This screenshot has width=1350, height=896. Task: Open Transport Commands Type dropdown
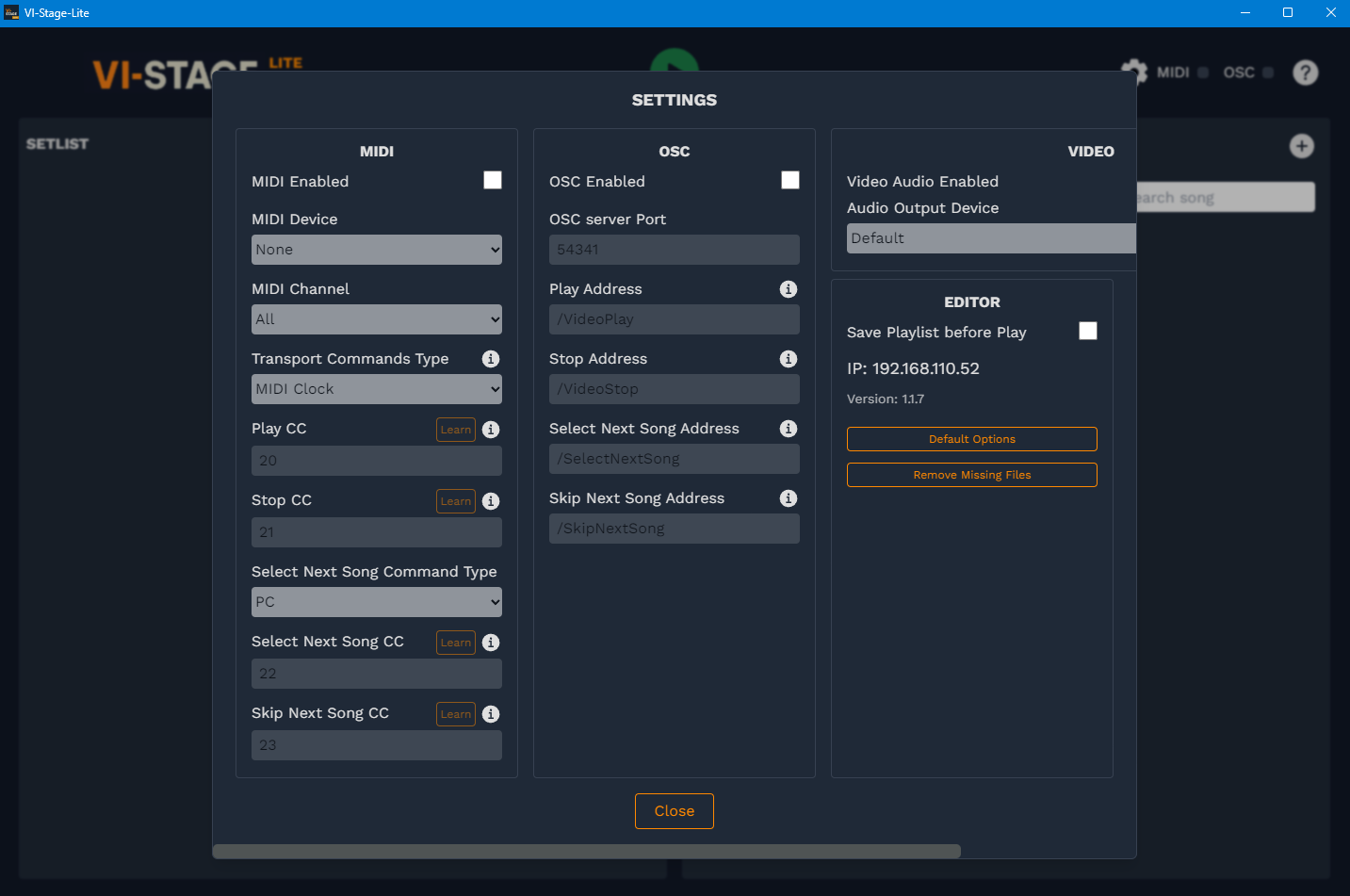[377, 389]
